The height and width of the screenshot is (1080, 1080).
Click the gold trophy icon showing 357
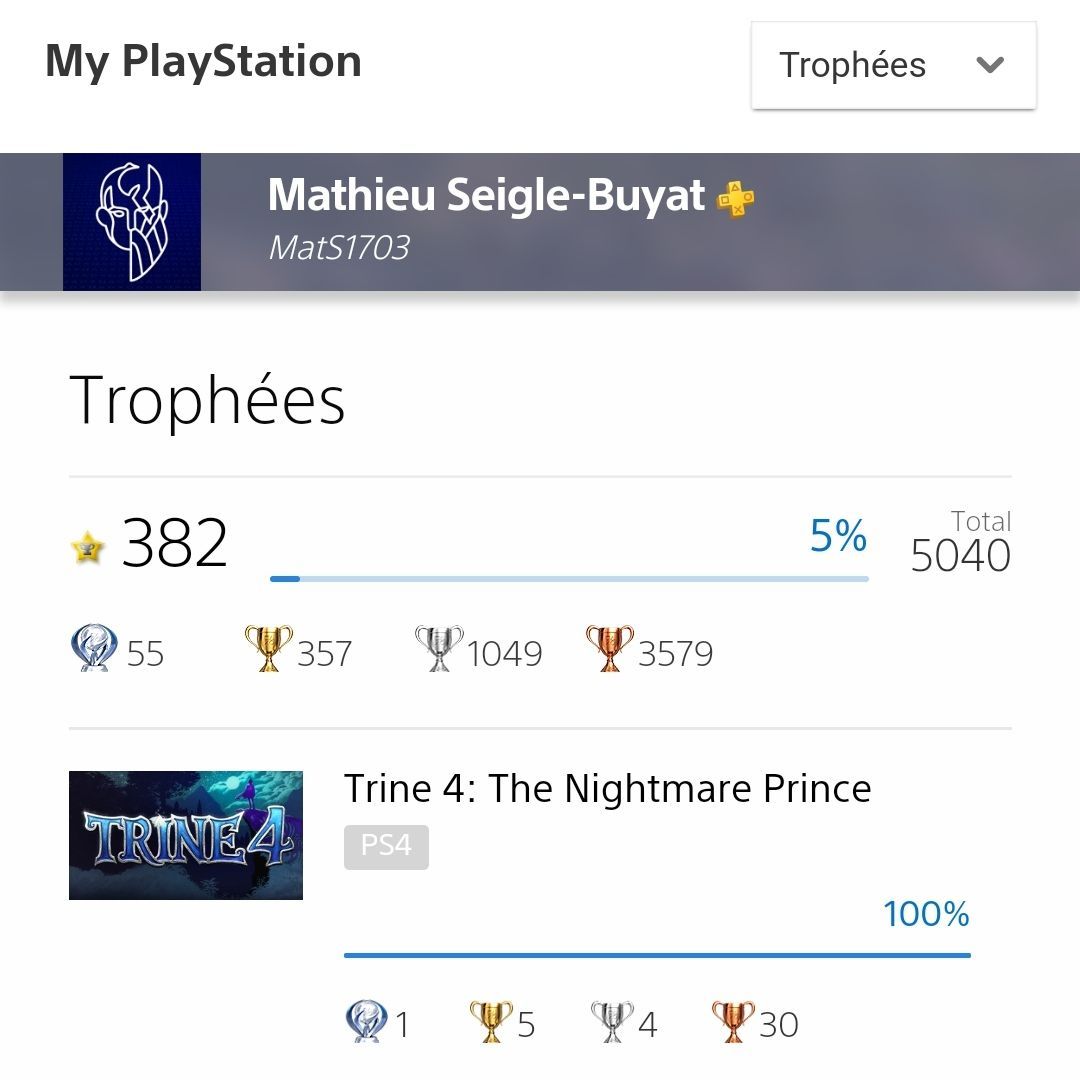(269, 647)
